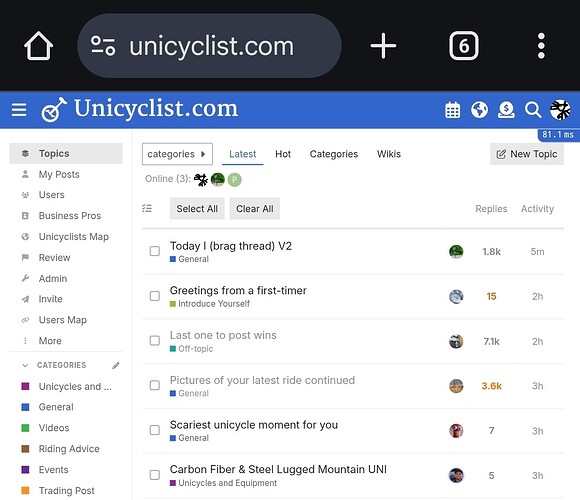Open topic Scariest unicycle moment for you
Viewport: 580px width, 500px height.
(x=254, y=425)
